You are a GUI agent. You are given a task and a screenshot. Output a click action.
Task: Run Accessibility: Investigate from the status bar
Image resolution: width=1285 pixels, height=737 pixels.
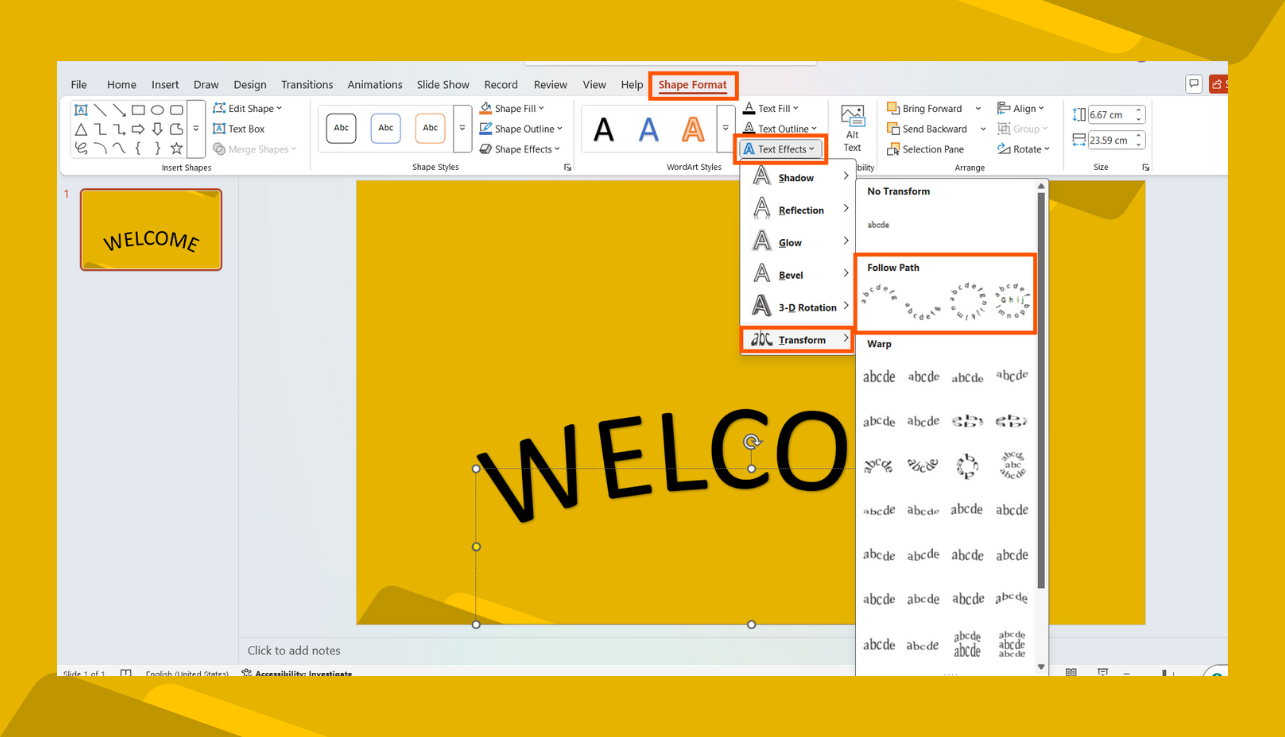click(x=300, y=673)
